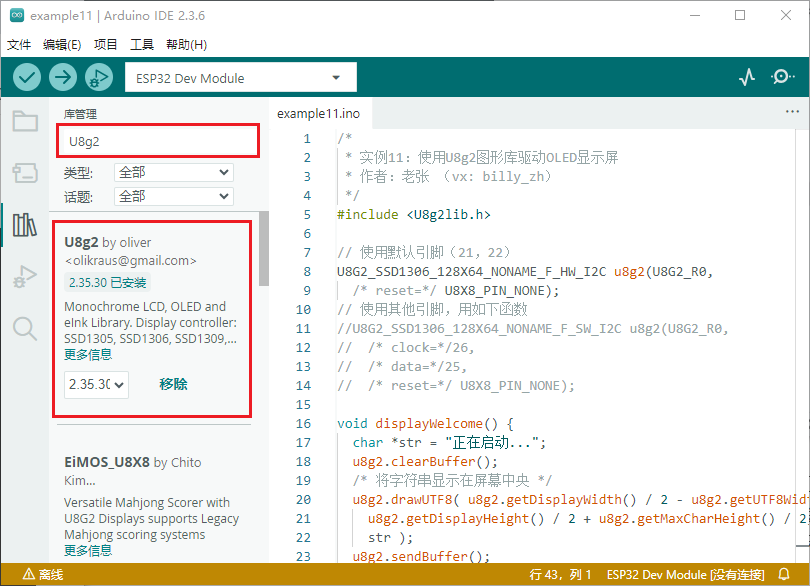This screenshot has width=810, height=586.
Task: Click the Verify sketch checkmark button
Action: [27, 78]
